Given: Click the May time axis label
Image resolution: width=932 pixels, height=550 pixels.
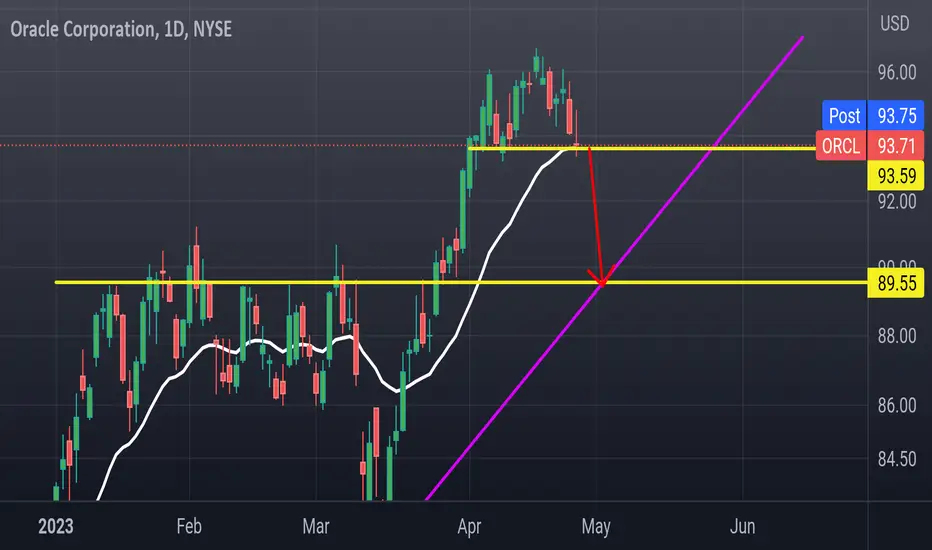Looking at the screenshot, I should click(x=596, y=527).
